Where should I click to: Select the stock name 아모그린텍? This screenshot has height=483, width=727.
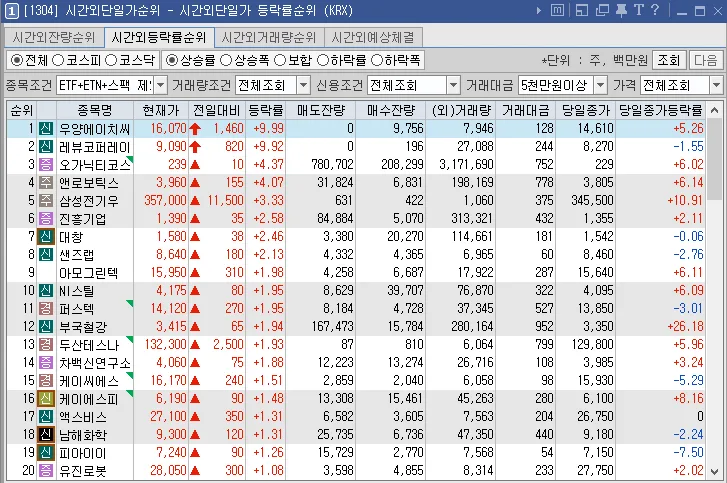[x=89, y=273]
